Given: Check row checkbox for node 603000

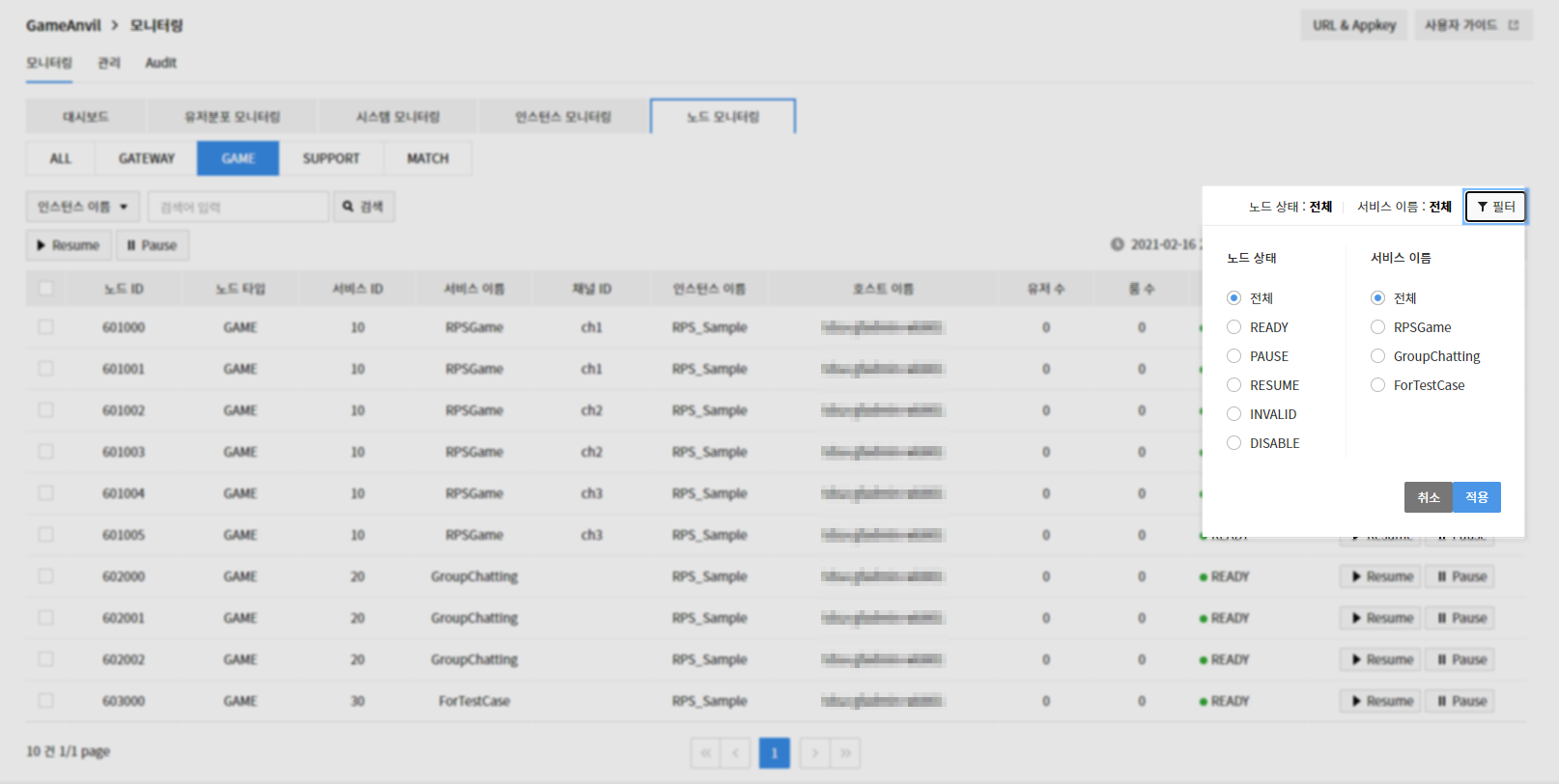Looking at the screenshot, I should click(x=45, y=701).
